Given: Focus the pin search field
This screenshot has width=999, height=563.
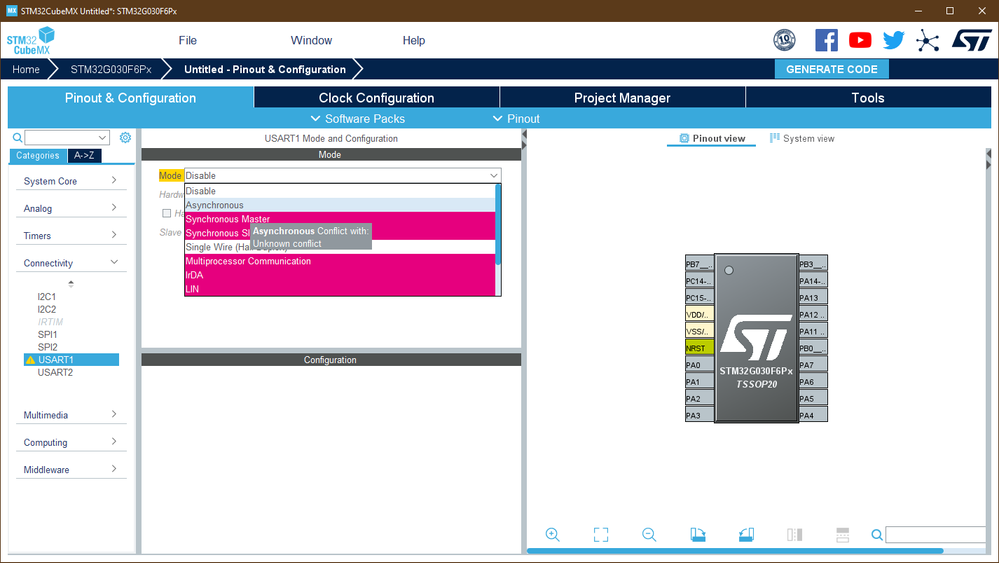Looking at the screenshot, I should [936, 535].
